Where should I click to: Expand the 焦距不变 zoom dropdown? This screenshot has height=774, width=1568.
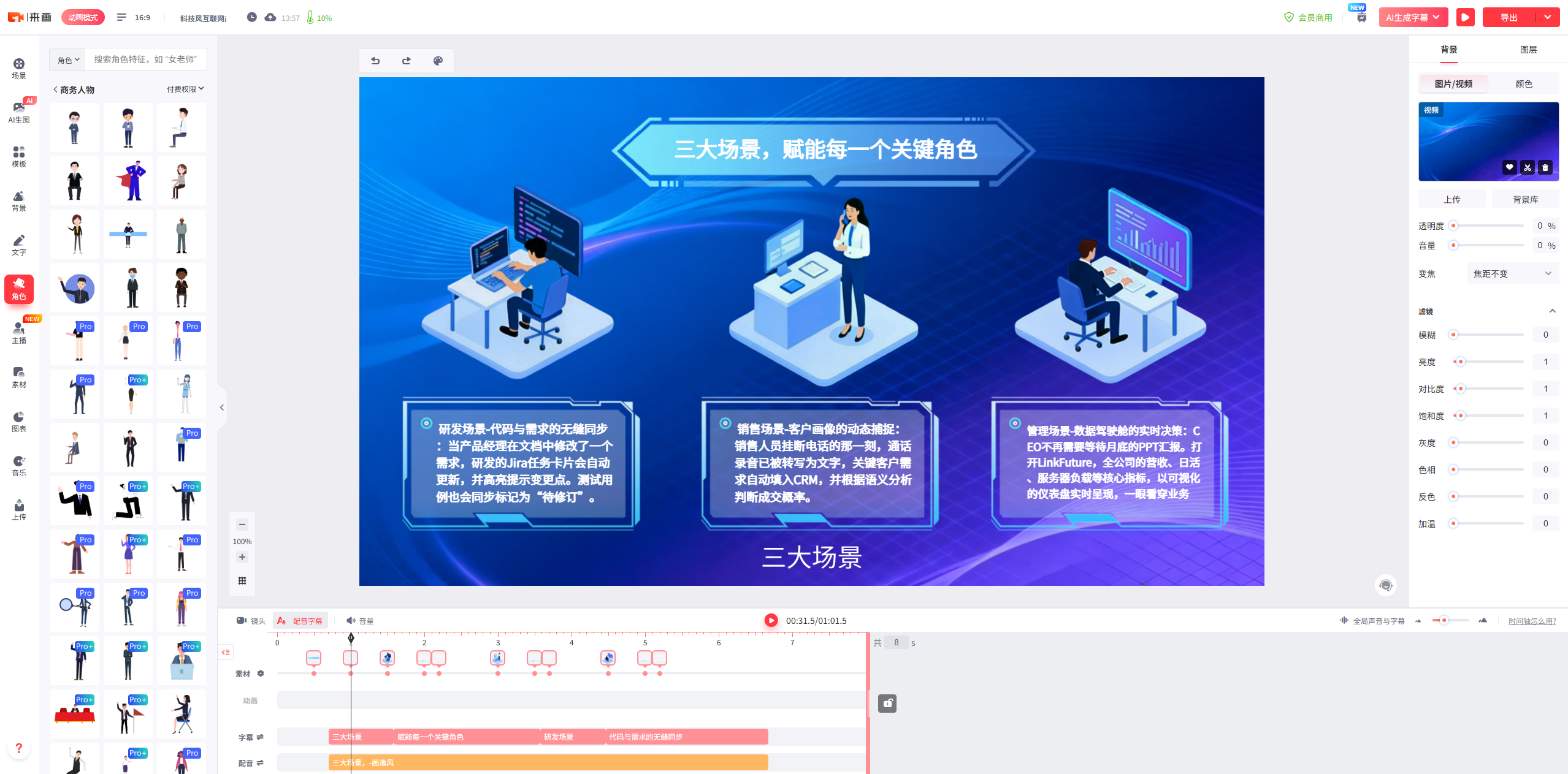(1513, 273)
